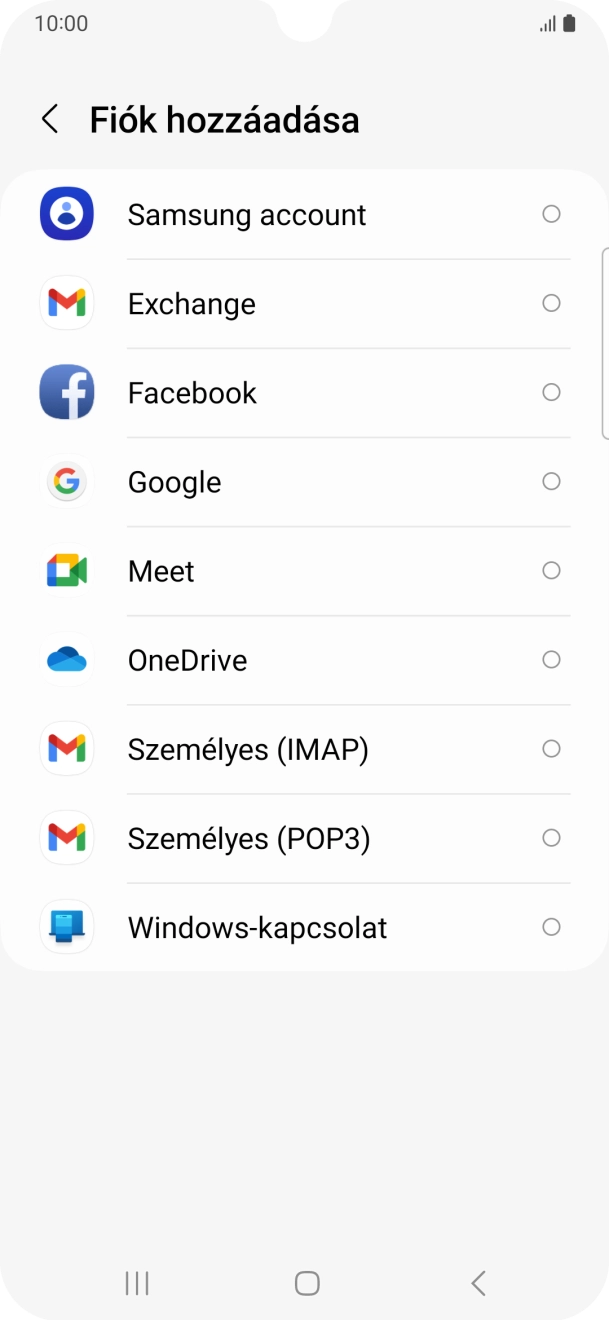Open Facebook account setup via its icon
609x1320 pixels.
coord(66,392)
